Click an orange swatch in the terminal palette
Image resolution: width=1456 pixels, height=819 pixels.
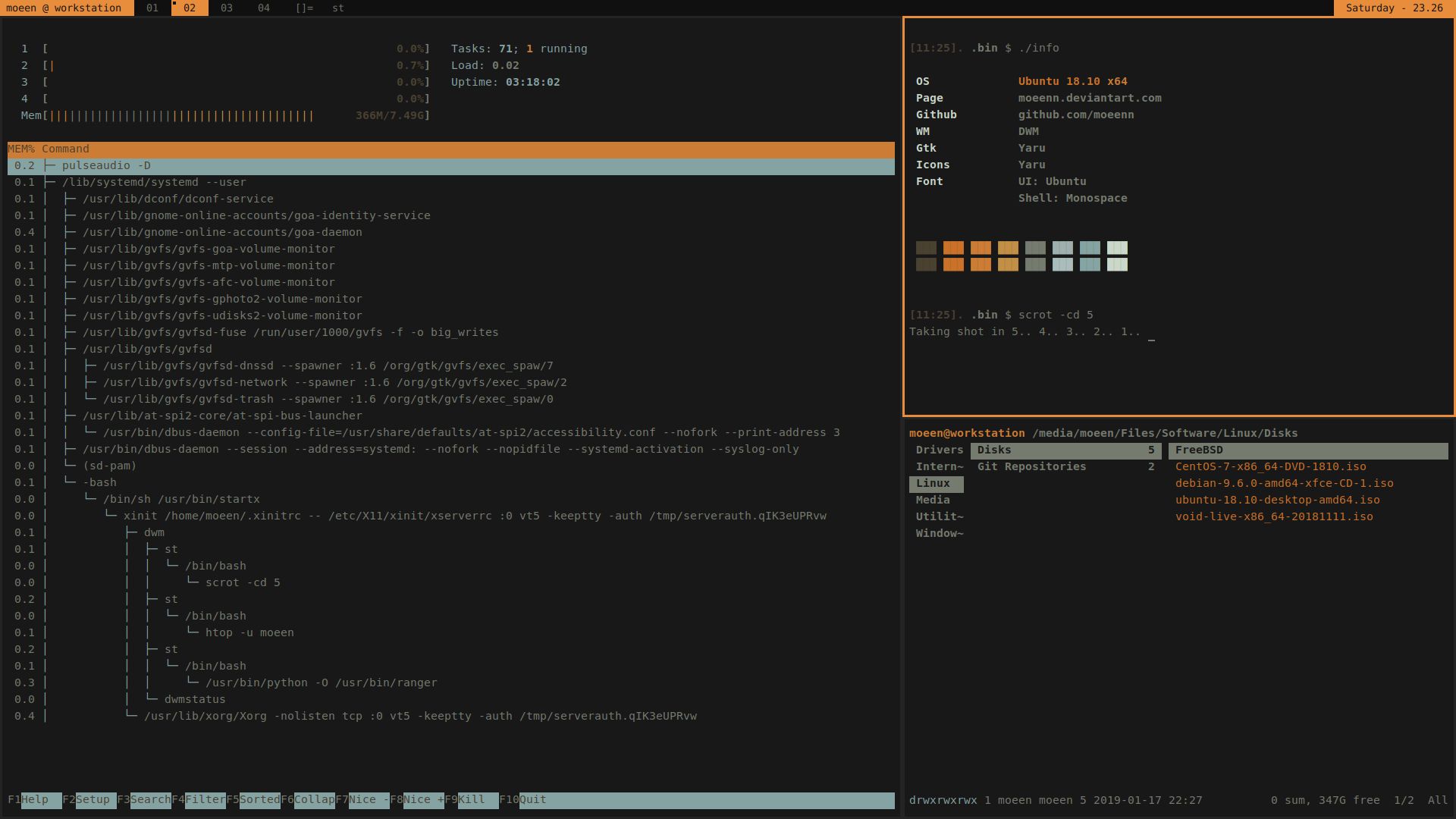(953, 247)
